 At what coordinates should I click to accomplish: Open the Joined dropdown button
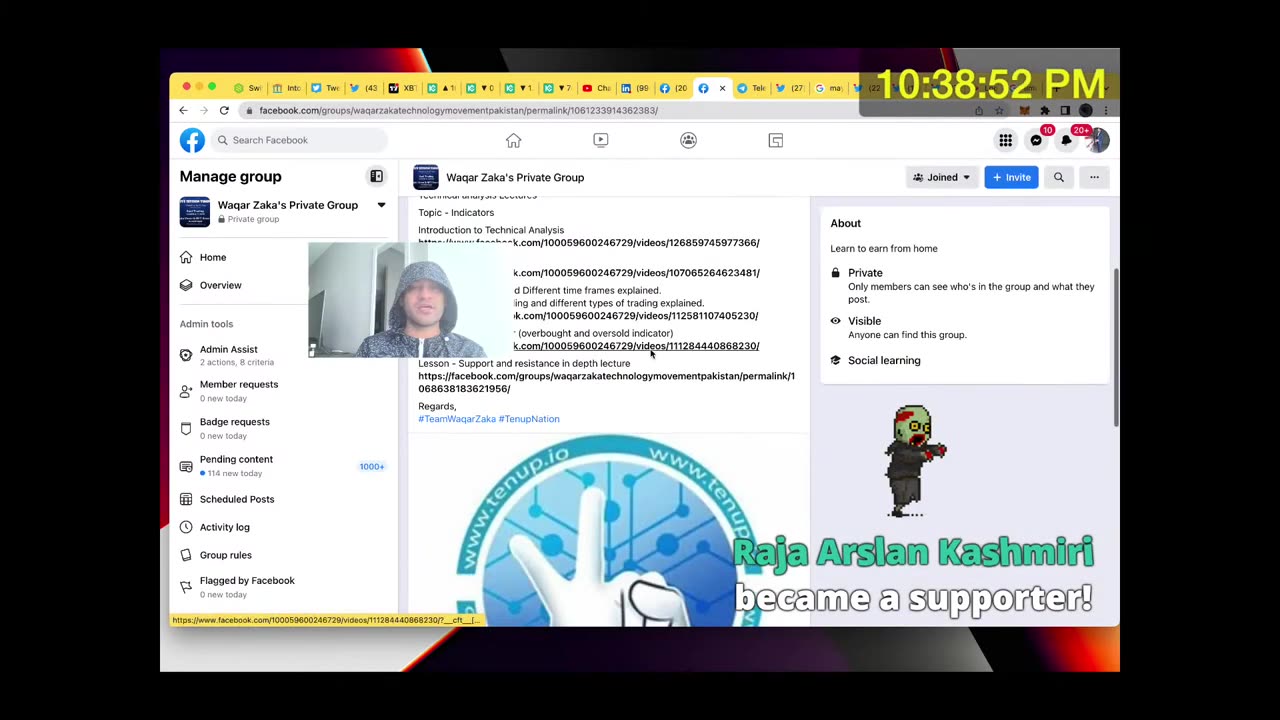click(x=941, y=177)
